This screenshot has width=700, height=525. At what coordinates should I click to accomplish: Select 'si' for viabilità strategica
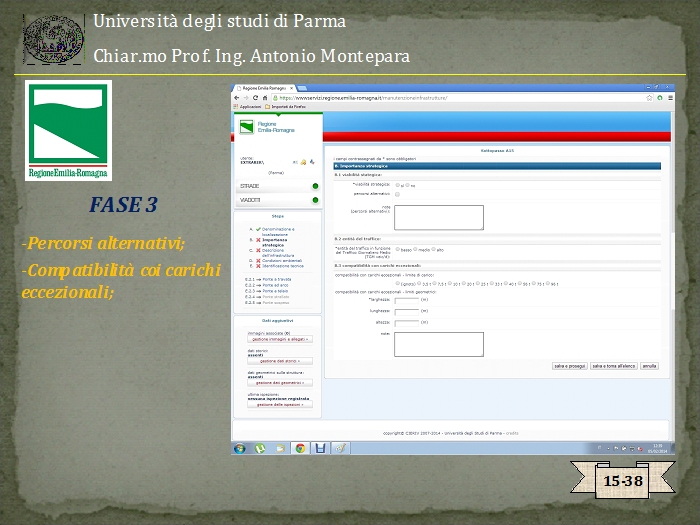click(398, 185)
